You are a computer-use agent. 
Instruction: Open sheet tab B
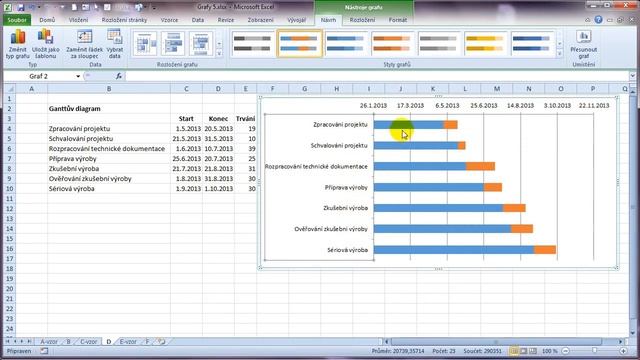pos(69,342)
